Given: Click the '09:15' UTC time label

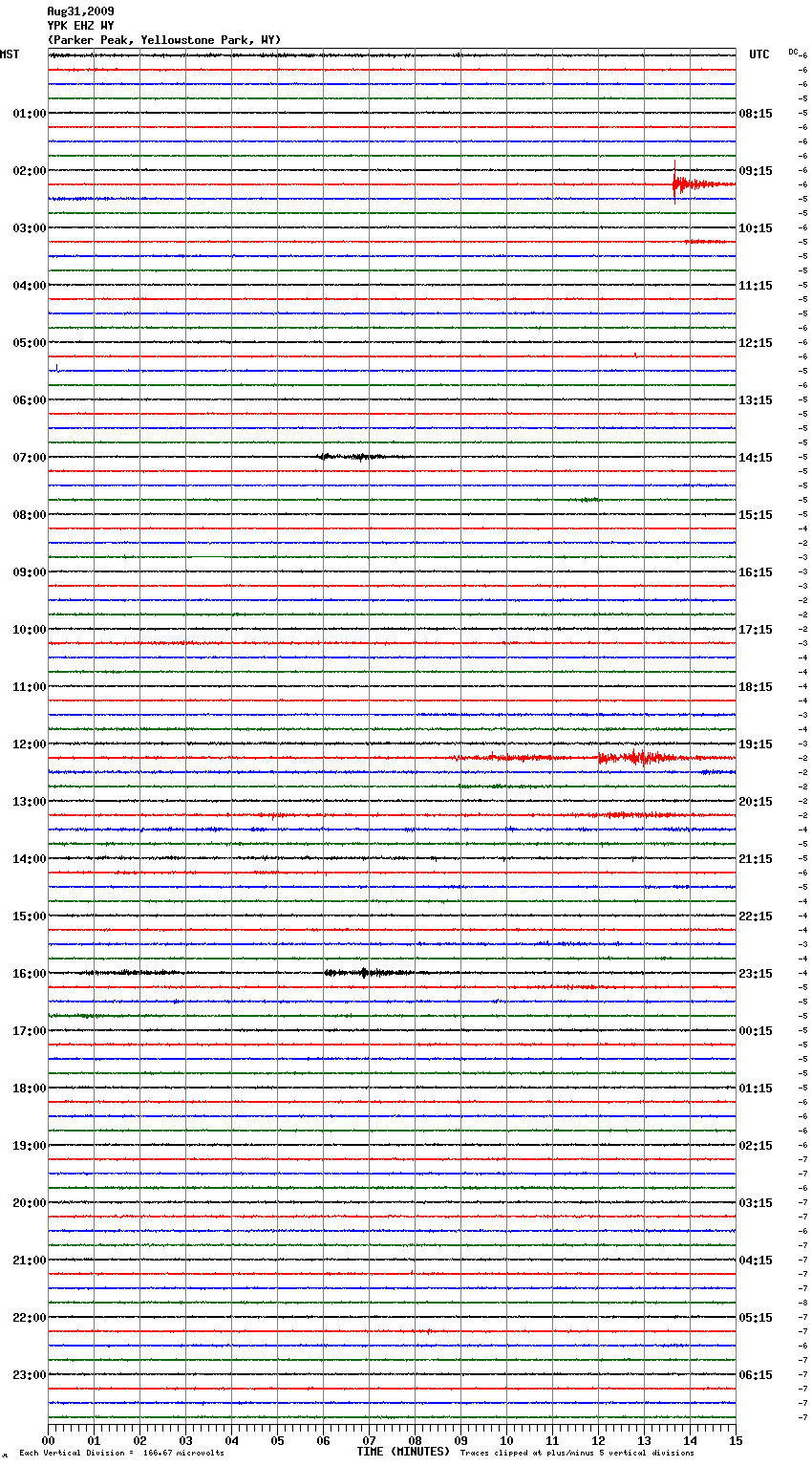Looking at the screenshot, I should (756, 171).
